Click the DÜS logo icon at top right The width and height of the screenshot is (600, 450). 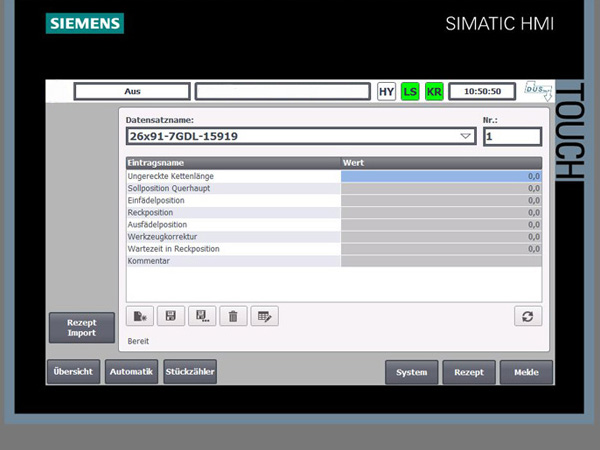538,91
